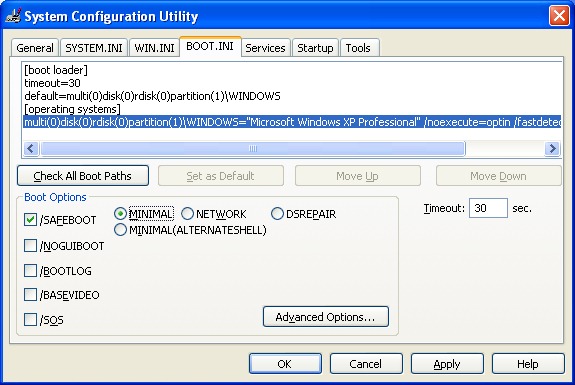The image size is (575, 385).
Task: Click the scrollbar right arrow in boot.ini list
Action: click(x=552, y=148)
